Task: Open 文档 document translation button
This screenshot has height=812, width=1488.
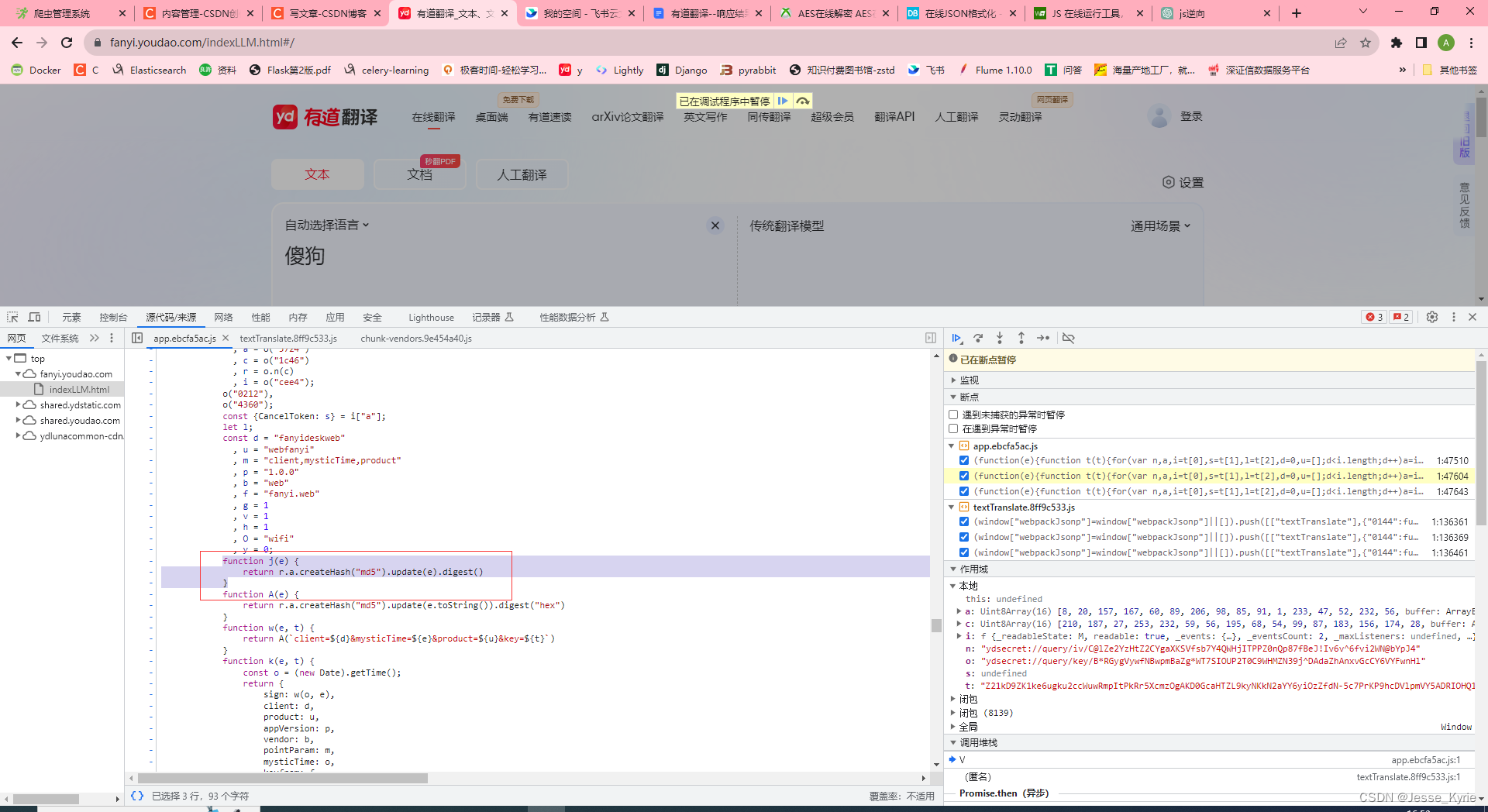Action: (x=419, y=174)
